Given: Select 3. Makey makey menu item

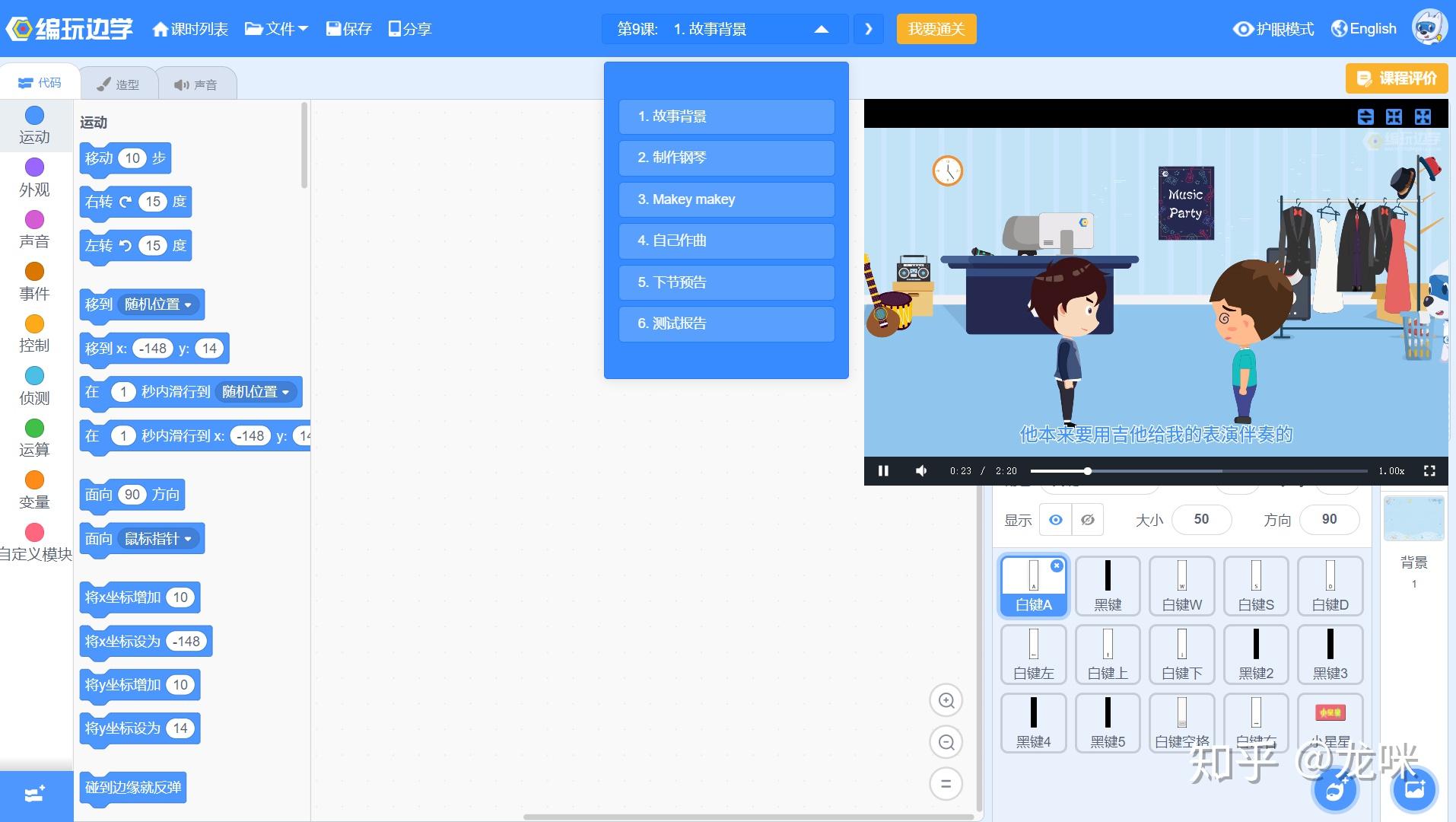Looking at the screenshot, I should [726, 199].
